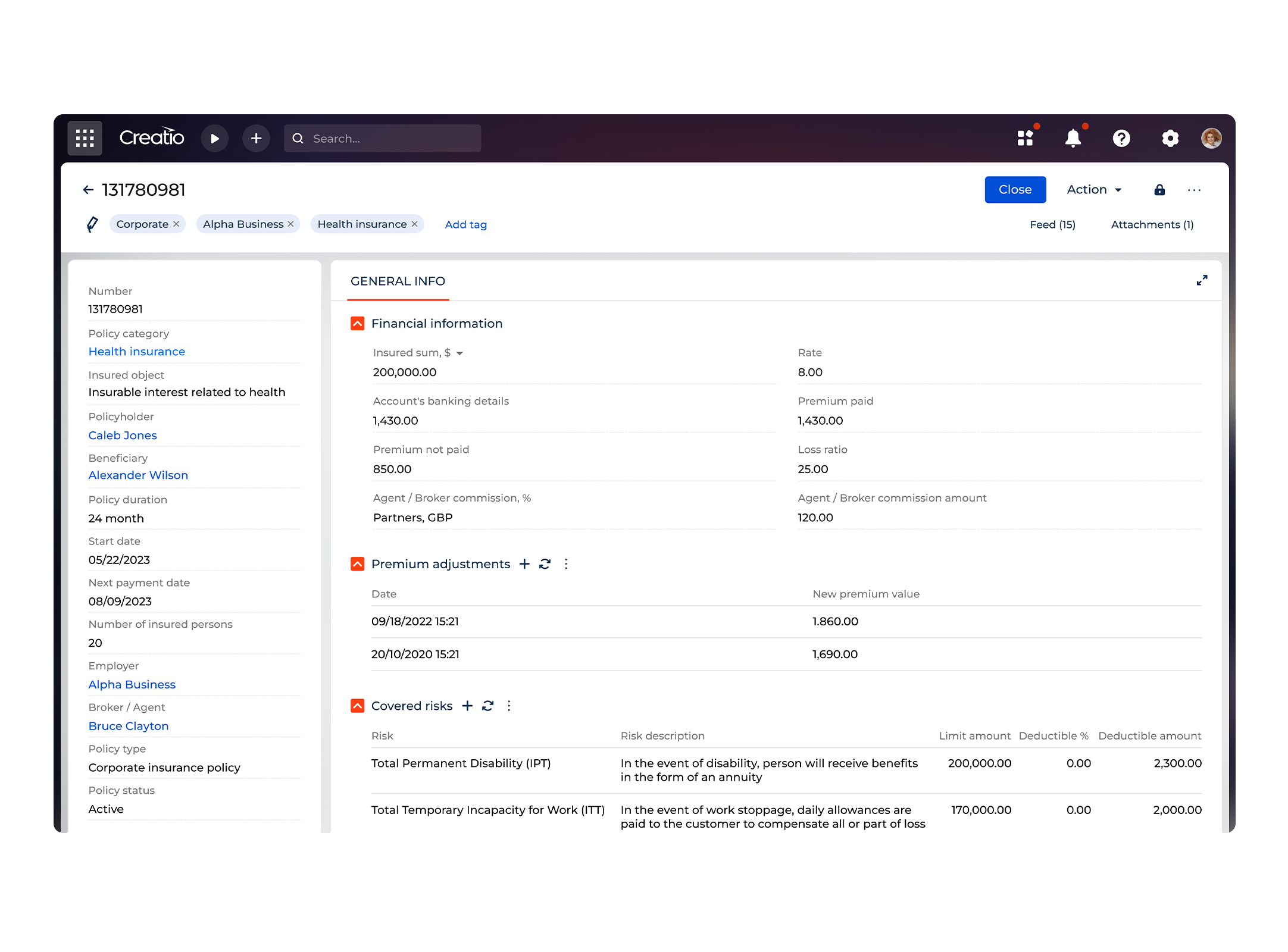1288x952 pixels.
Task: Open the help question mark icon
Action: pos(1121,138)
